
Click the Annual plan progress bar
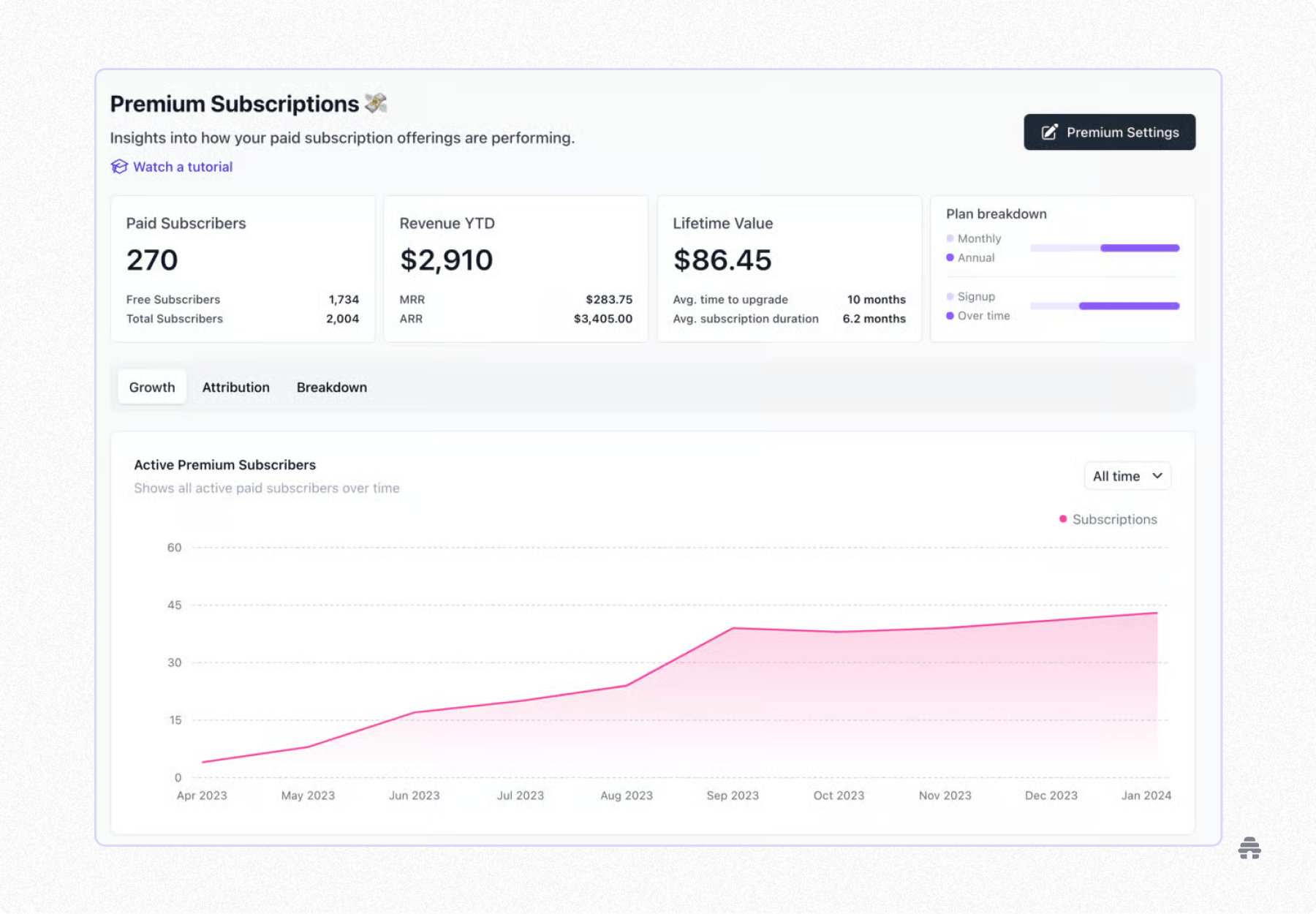1139,248
